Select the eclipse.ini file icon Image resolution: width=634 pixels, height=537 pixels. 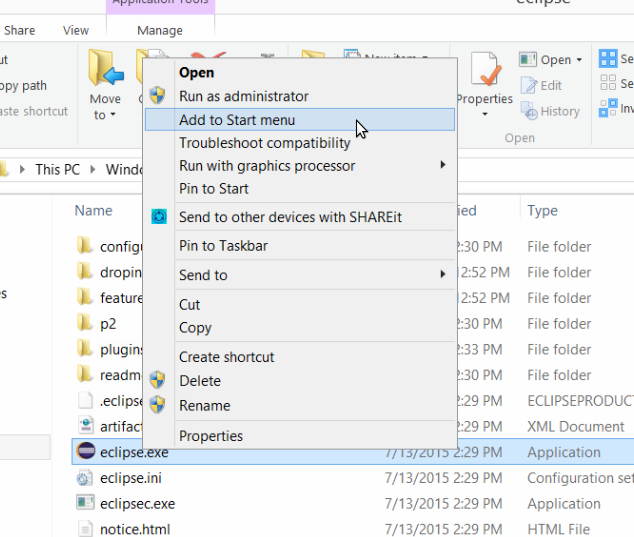click(x=85, y=478)
